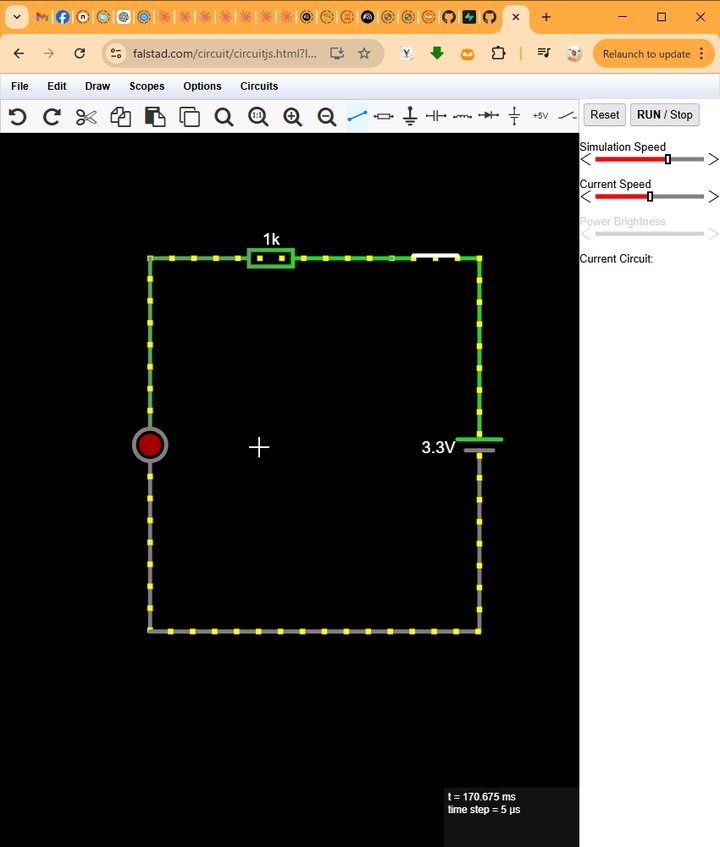
Task: Open the media control icon
Action: [x=544, y=53]
